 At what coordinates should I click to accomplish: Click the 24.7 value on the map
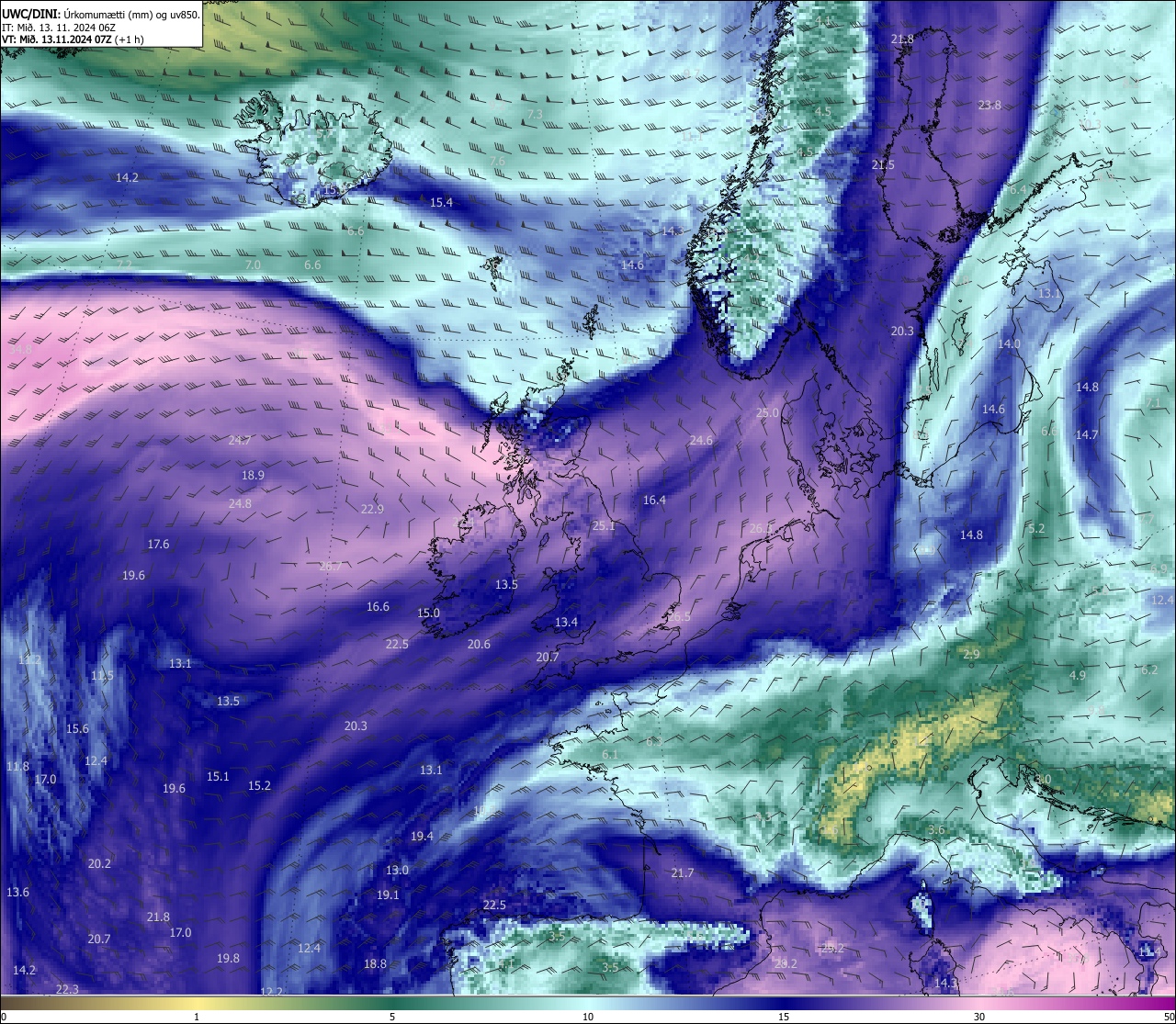pyautogui.click(x=240, y=441)
